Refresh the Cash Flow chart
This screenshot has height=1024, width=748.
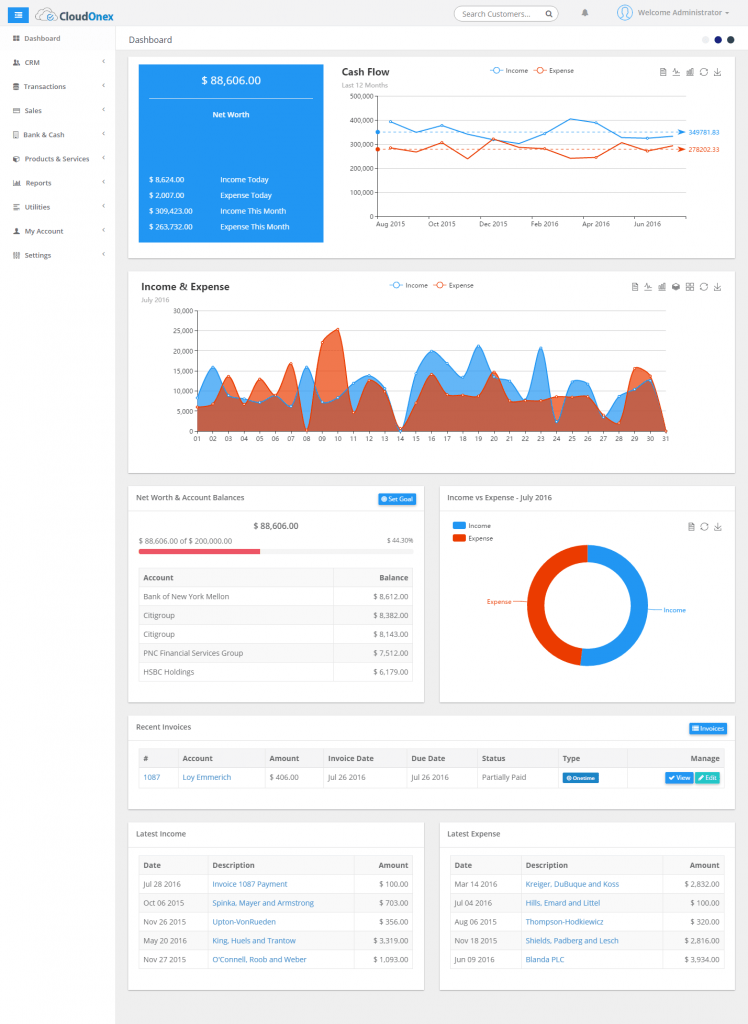704,72
